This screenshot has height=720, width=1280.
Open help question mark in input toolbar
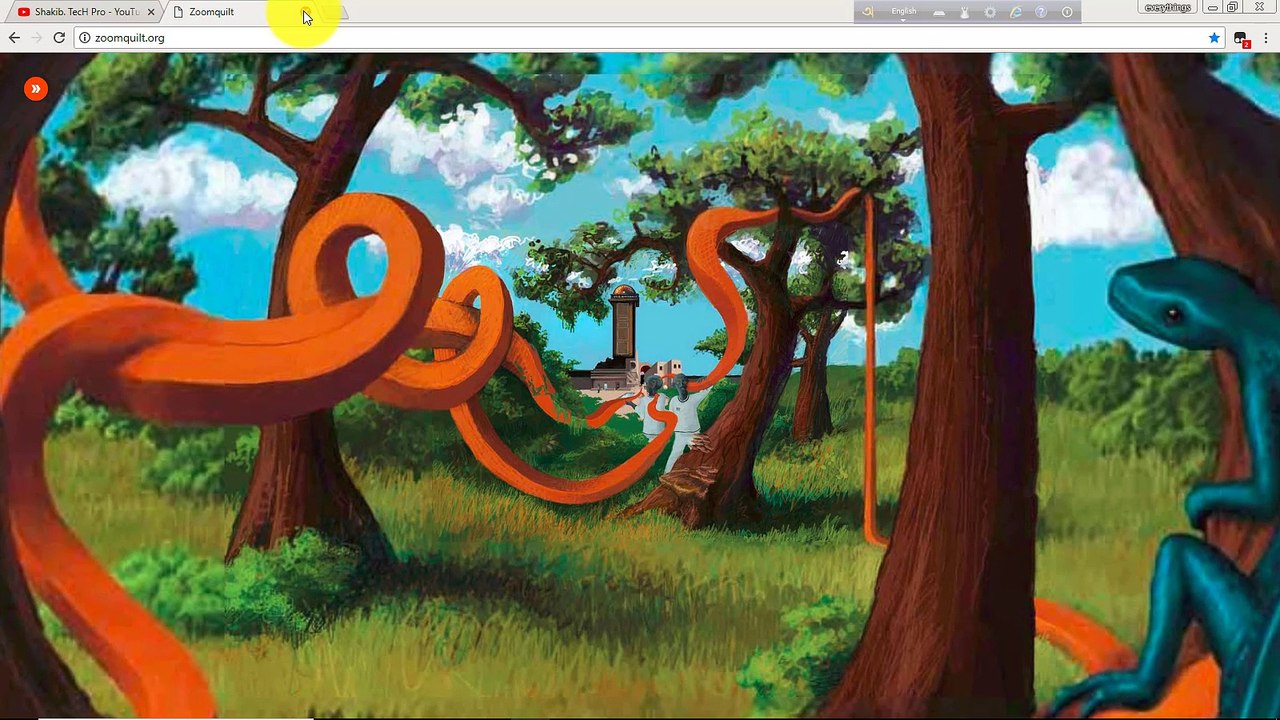[x=1041, y=12]
